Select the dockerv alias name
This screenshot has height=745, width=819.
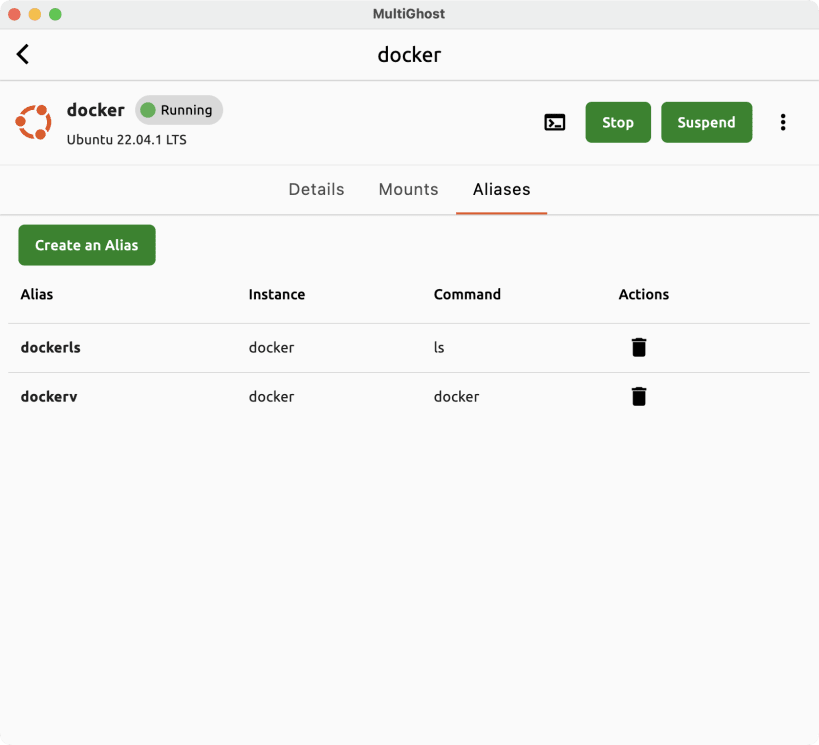point(49,397)
